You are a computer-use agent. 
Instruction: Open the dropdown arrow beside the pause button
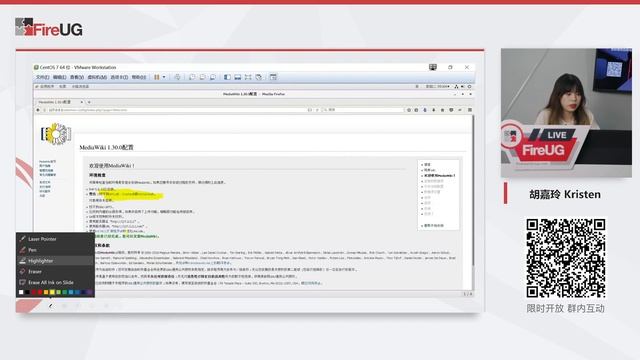click(x=164, y=77)
